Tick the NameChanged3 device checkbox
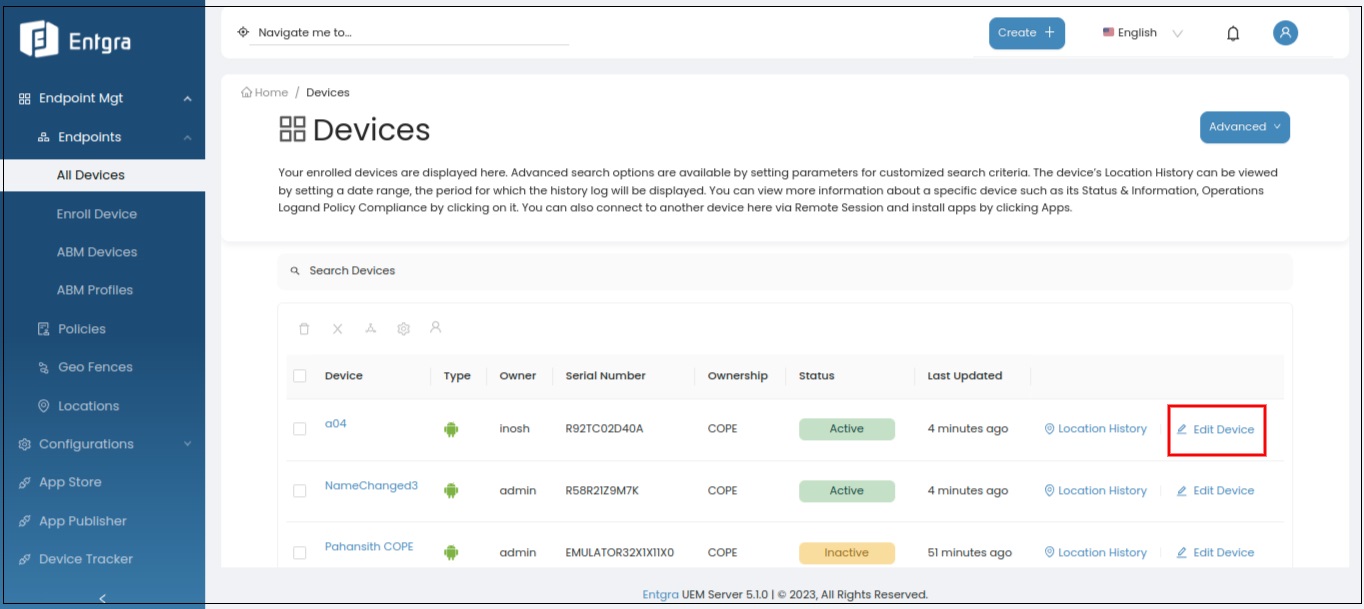This screenshot has width=1364, height=609. pos(300,491)
